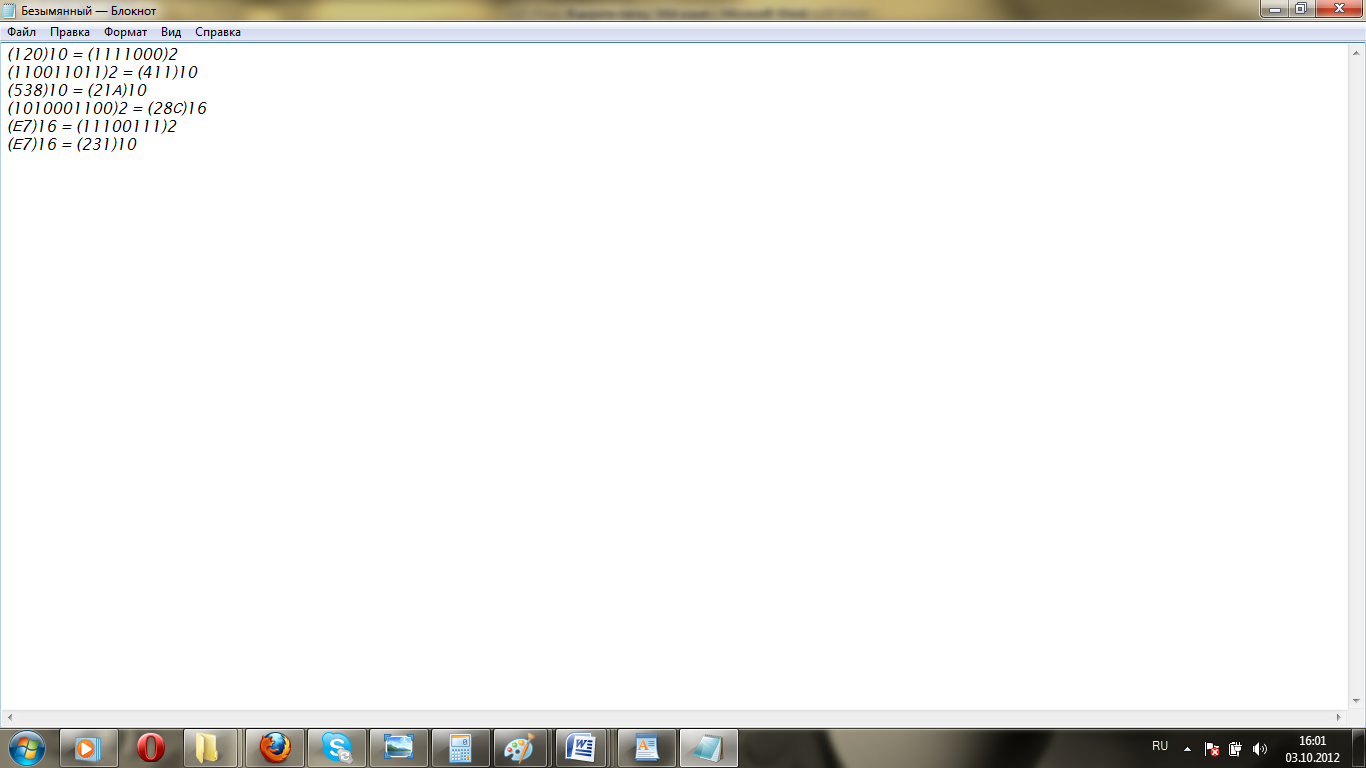This screenshot has height=768, width=1366.
Task: Click horizontal scrollbar right arrow
Action: coord(1340,718)
